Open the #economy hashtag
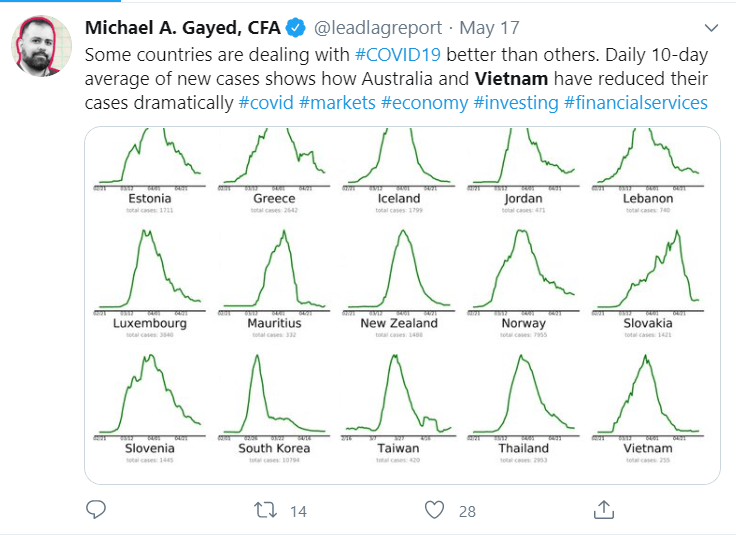This screenshot has height=535, width=736. (x=424, y=103)
